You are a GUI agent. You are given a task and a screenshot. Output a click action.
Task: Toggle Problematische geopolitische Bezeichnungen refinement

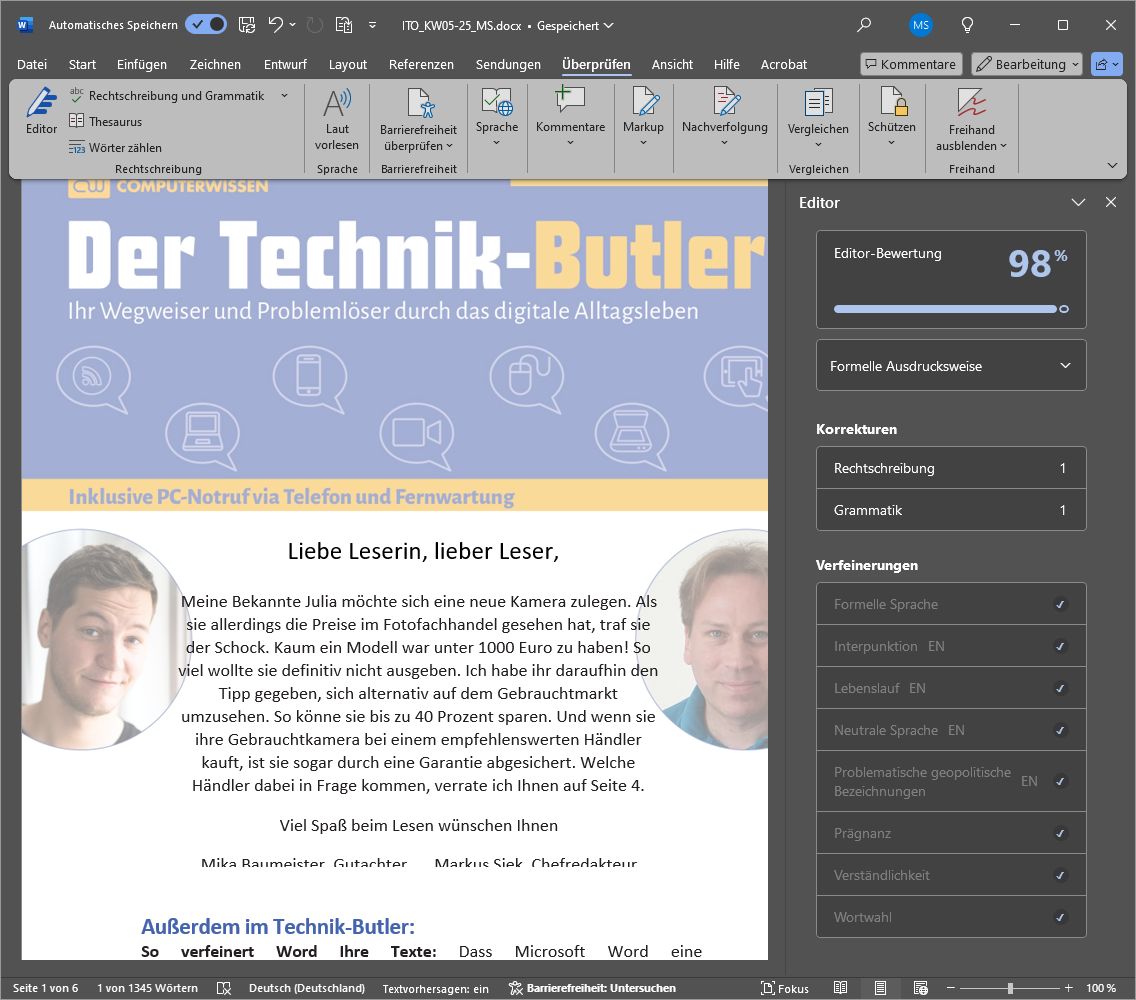click(951, 782)
